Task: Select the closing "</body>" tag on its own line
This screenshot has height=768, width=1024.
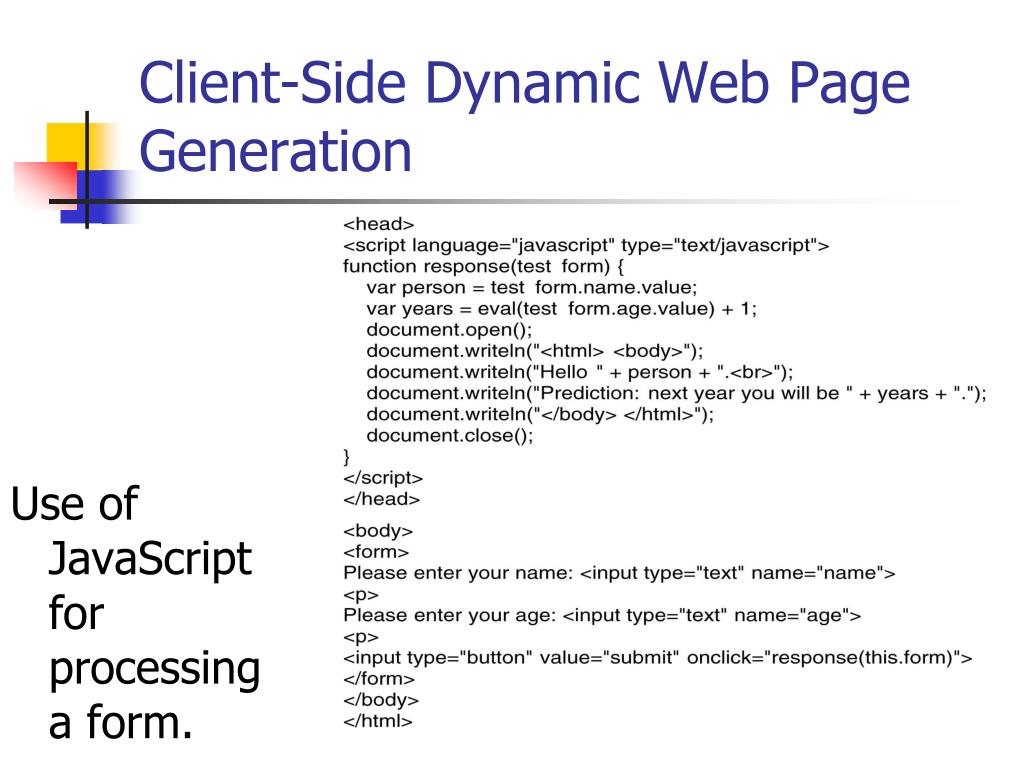Action: click(381, 699)
